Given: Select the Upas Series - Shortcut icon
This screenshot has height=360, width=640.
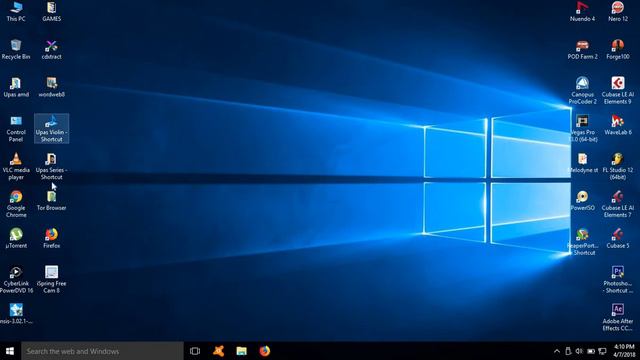Looking at the screenshot, I should coord(51,167).
